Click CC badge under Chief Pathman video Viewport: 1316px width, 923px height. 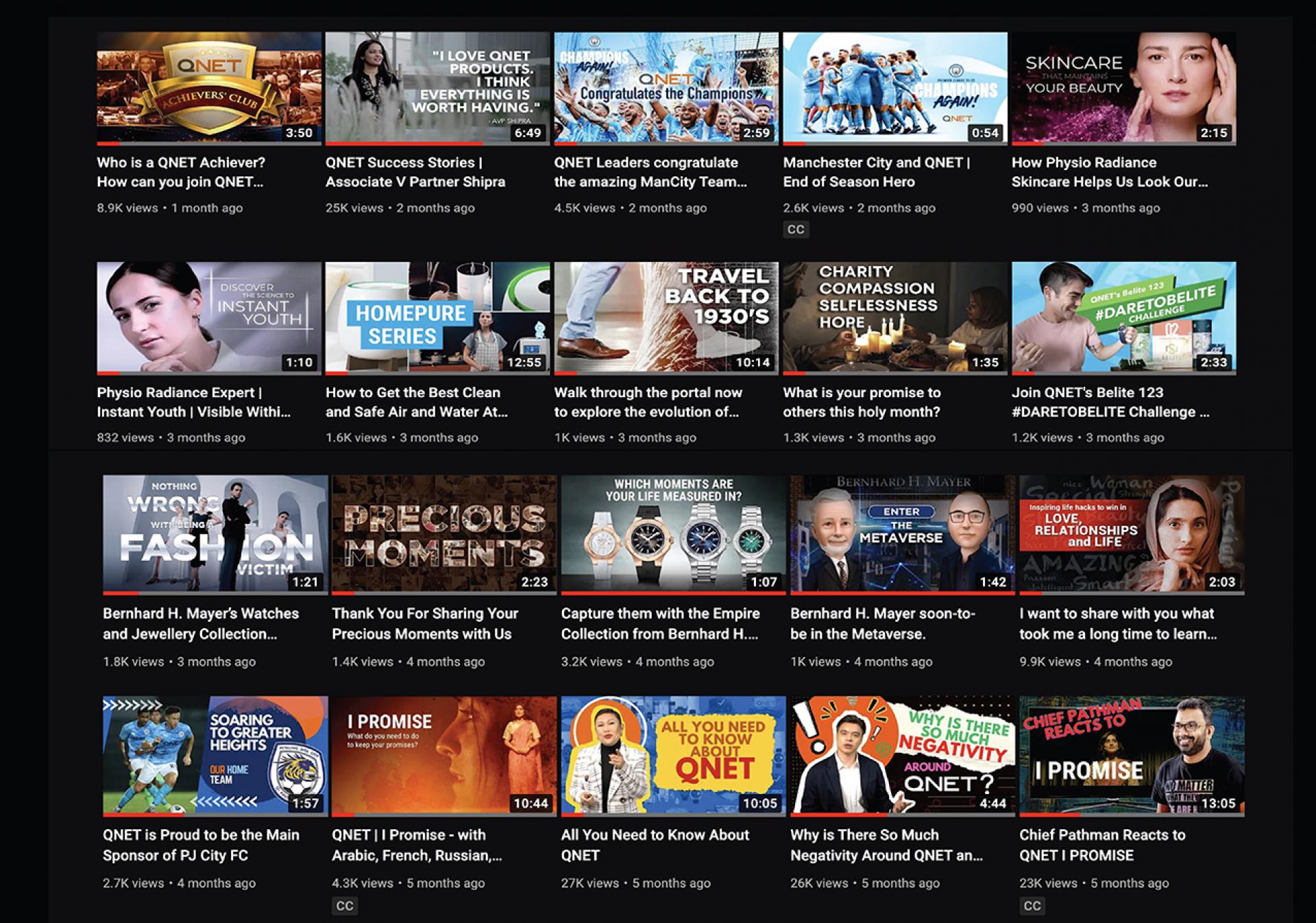tap(1032, 906)
